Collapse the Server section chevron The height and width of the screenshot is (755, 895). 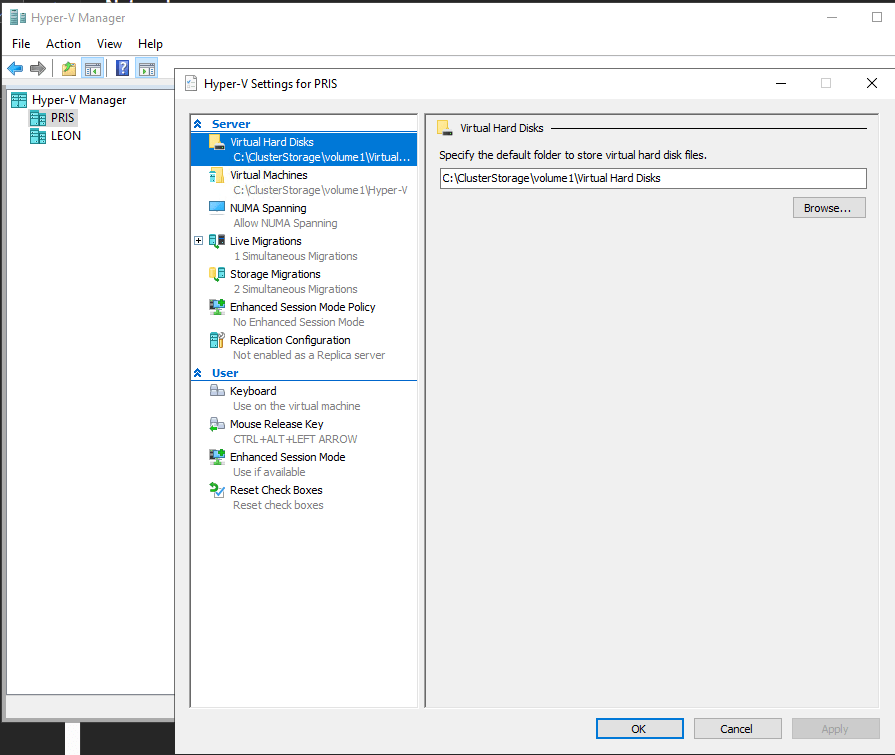[x=198, y=124]
